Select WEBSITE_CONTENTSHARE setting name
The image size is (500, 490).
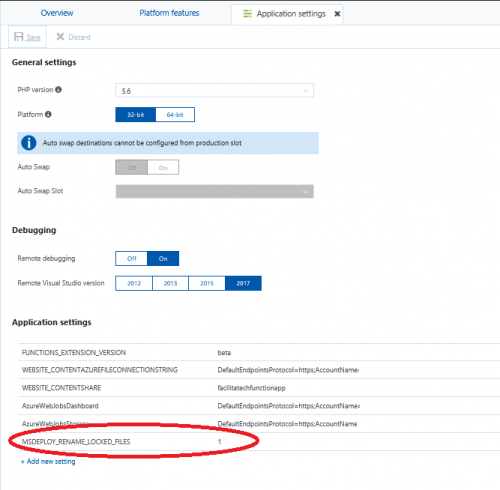coord(61,388)
